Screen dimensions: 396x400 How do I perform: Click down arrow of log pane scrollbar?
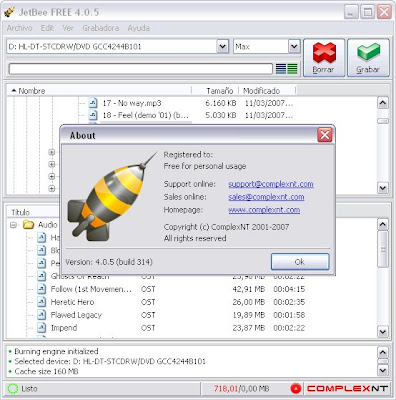(383, 370)
